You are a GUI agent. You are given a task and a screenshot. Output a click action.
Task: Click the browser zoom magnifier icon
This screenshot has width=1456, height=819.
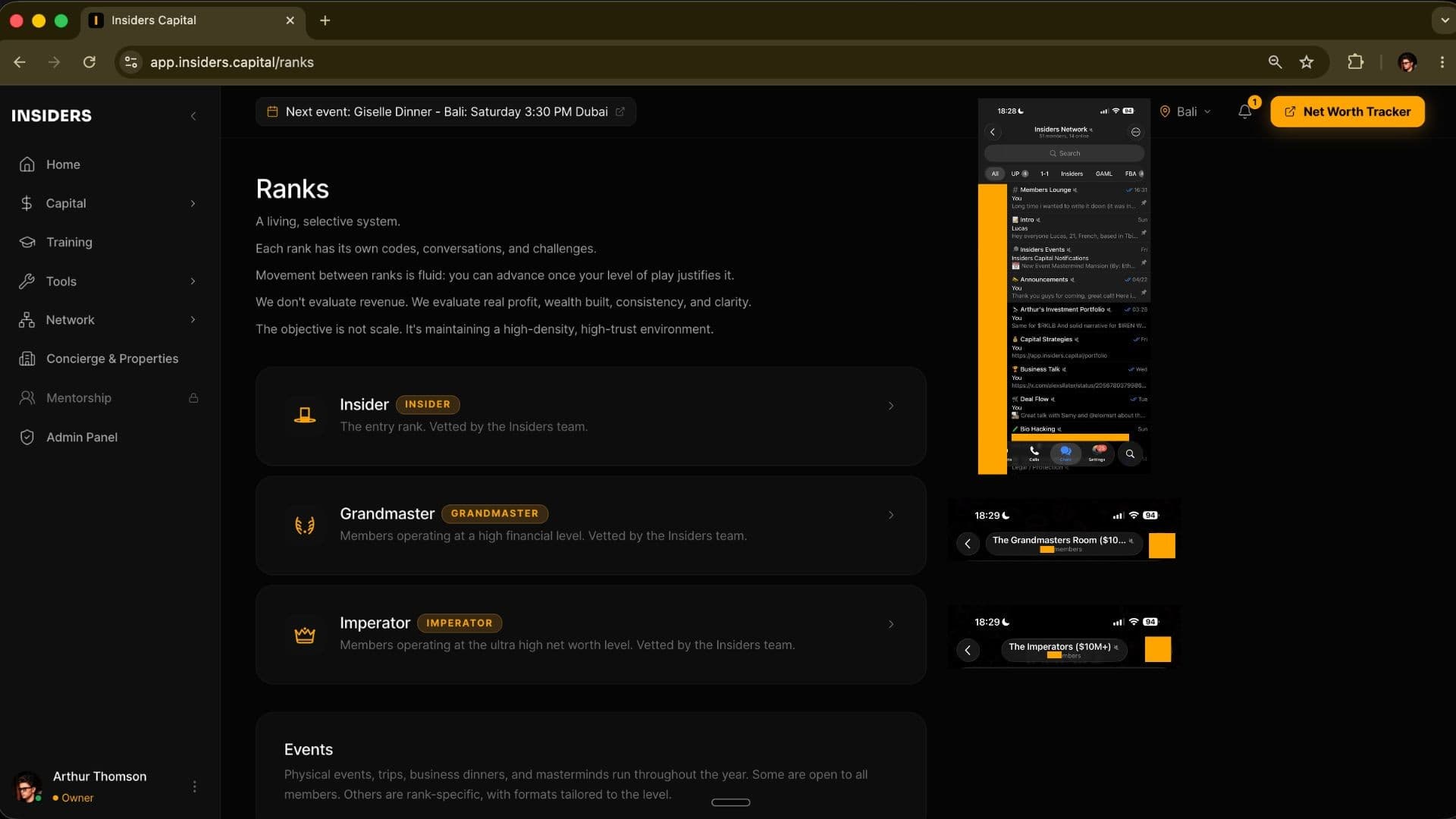(1275, 62)
